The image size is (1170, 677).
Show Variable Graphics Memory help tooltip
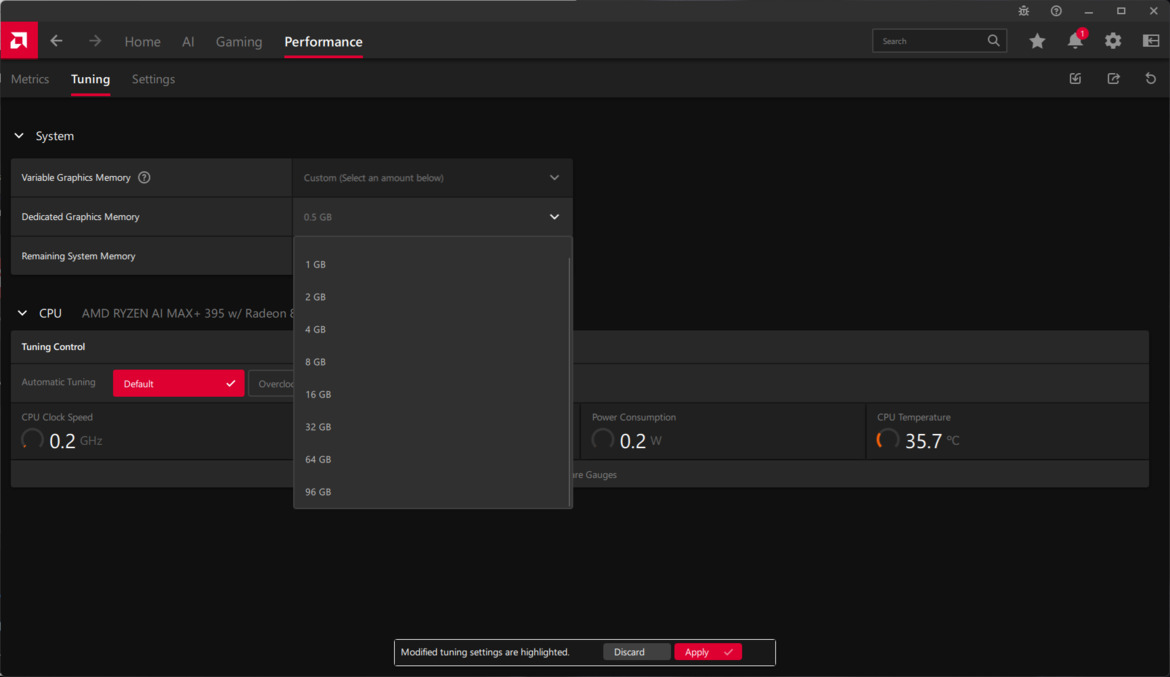(x=144, y=178)
